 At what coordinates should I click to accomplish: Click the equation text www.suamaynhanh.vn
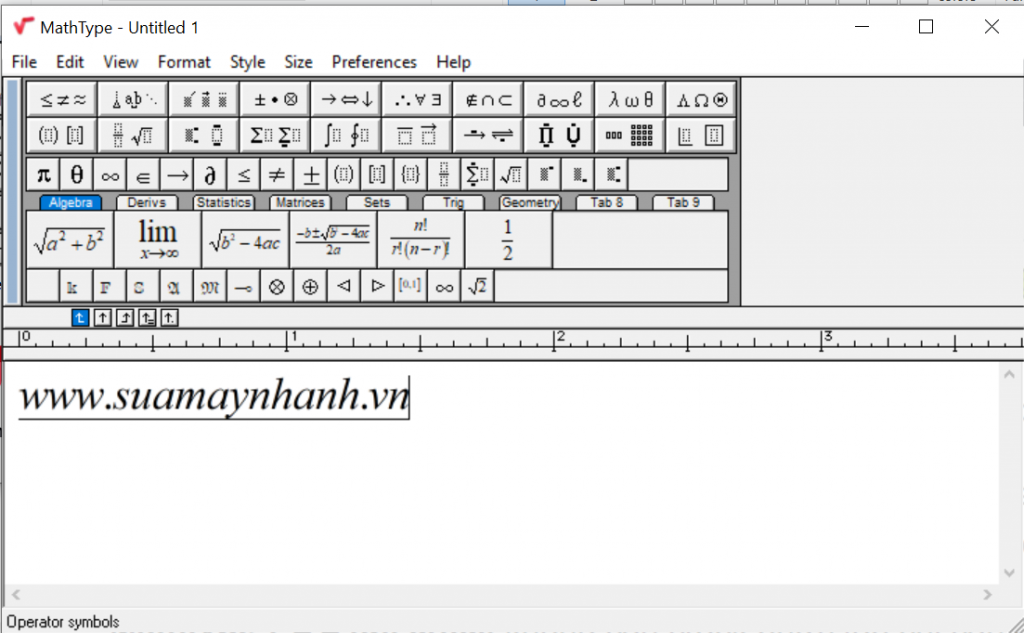(x=214, y=397)
